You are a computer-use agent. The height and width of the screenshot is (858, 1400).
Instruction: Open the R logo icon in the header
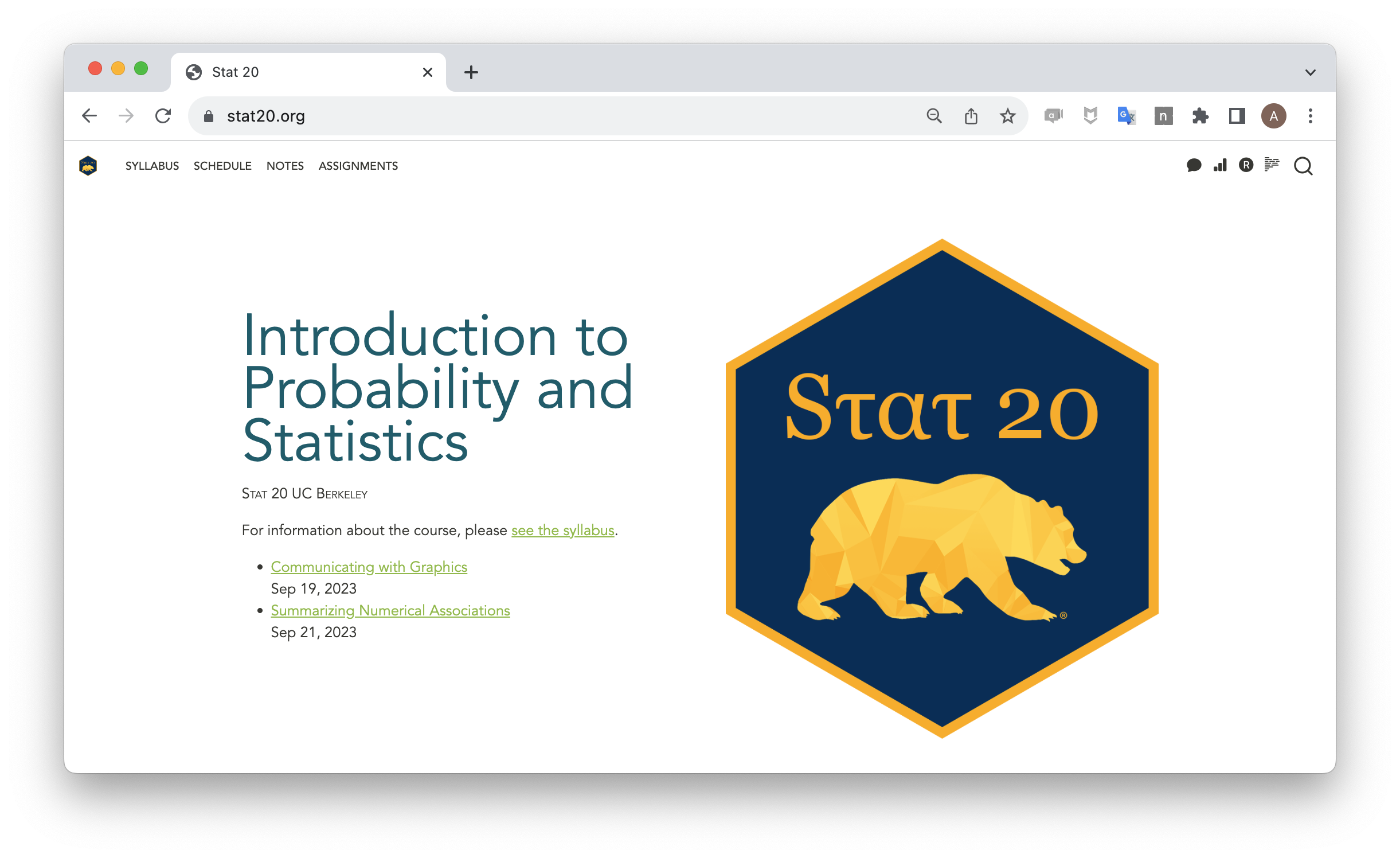click(1246, 166)
